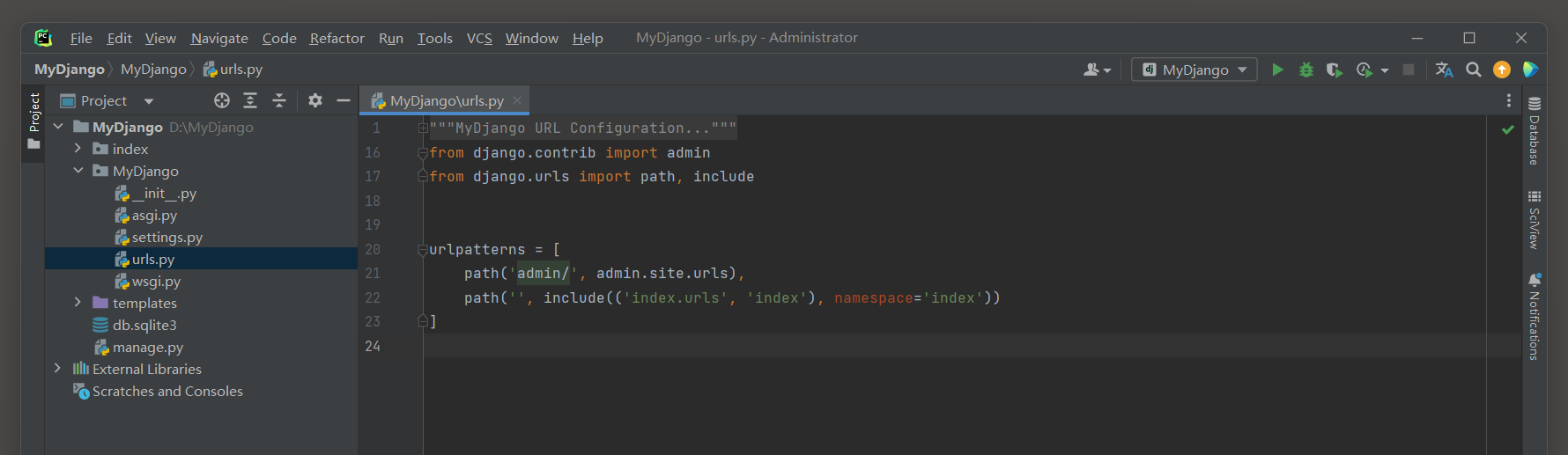Open the Run menu
Image resolution: width=1568 pixels, height=455 pixels.
(391, 38)
